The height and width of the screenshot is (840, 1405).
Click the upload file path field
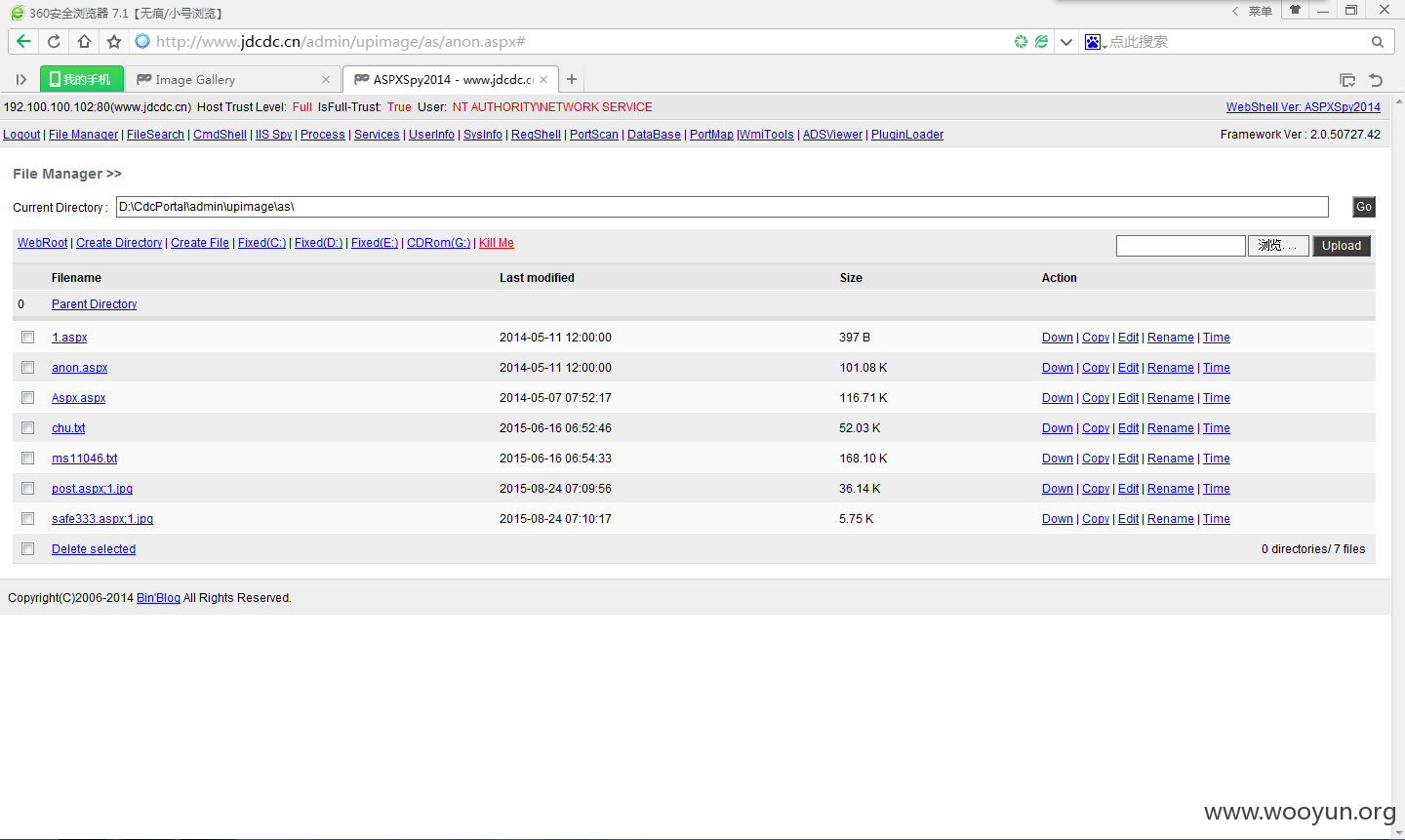[x=1181, y=246]
